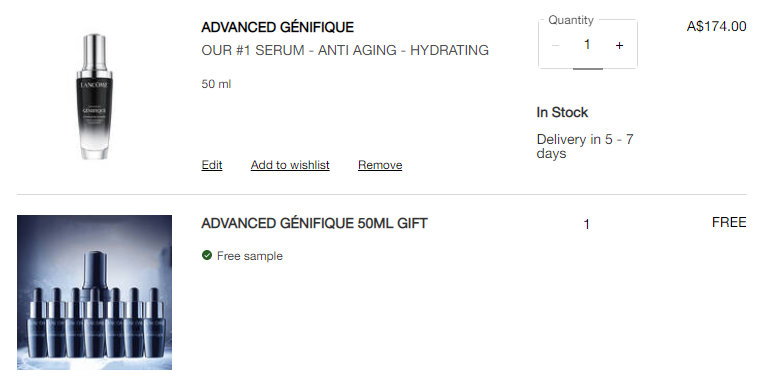Click the In Stock status text
Screen dimensions: 763x389
tap(562, 112)
